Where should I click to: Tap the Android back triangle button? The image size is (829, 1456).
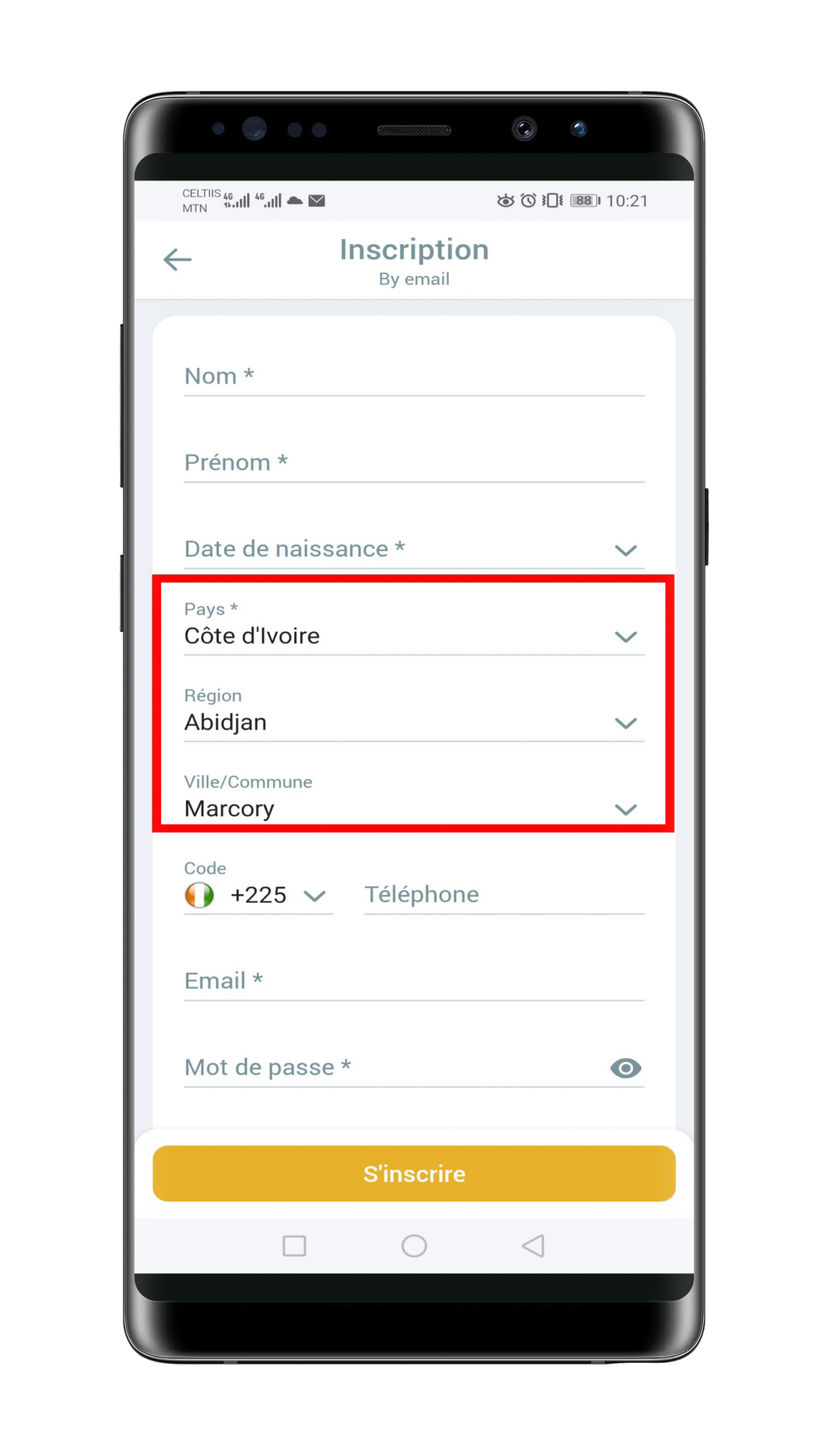coord(533,1246)
